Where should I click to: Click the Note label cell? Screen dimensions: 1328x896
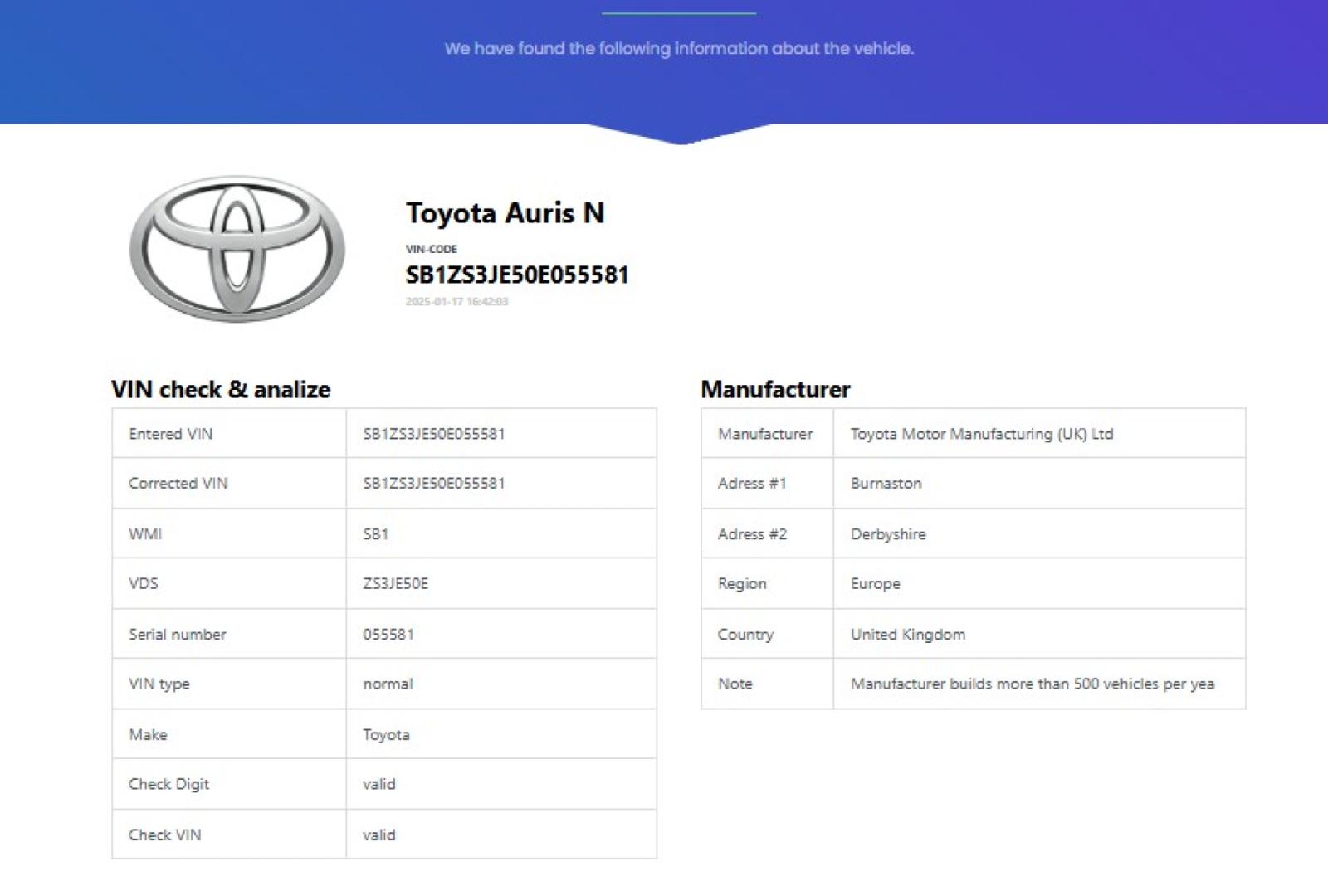click(767, 684)
